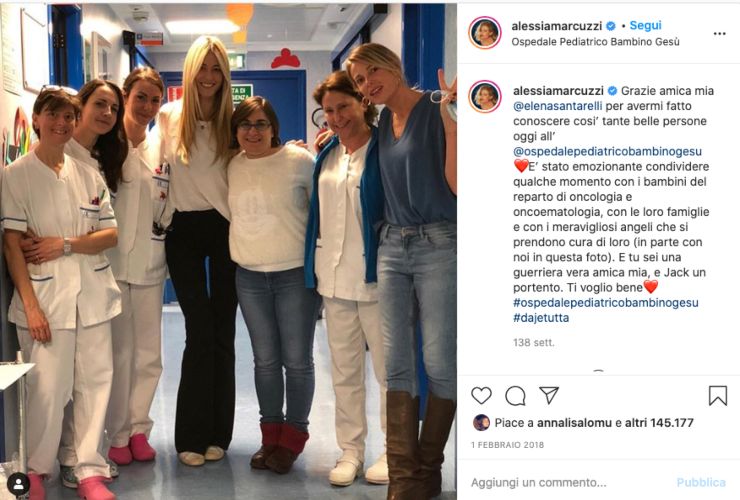Open alessiamarcuzzi profile picture in header

[x=485, y=33]
